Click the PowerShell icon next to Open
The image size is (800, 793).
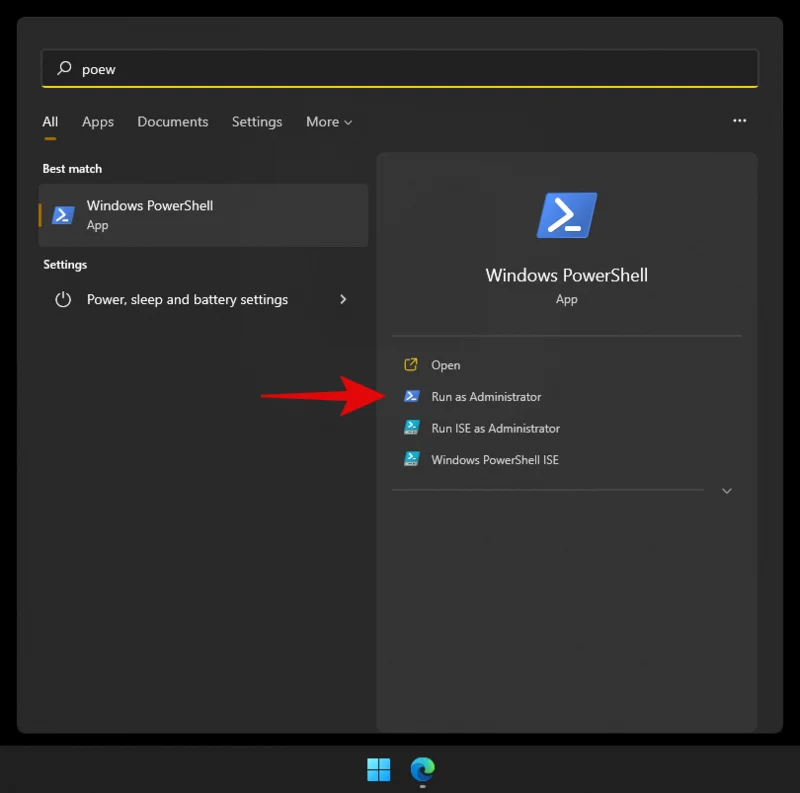[412, 365]
